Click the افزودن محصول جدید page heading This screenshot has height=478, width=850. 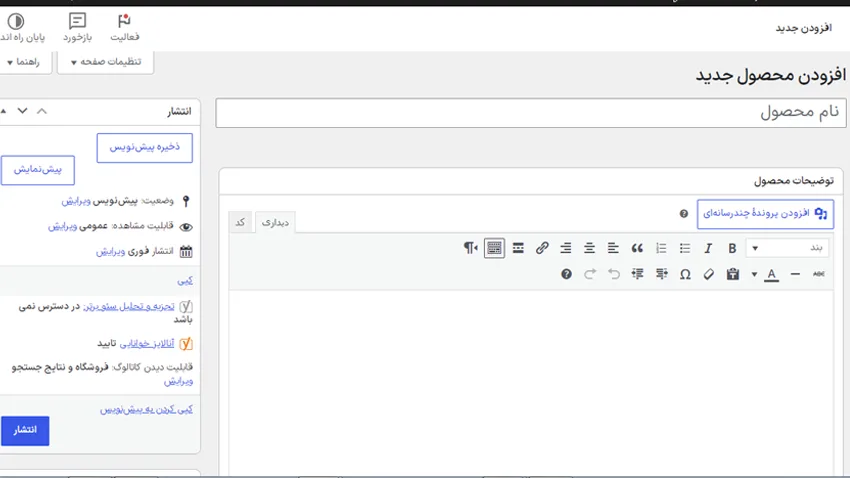click(x=771, y=75)
